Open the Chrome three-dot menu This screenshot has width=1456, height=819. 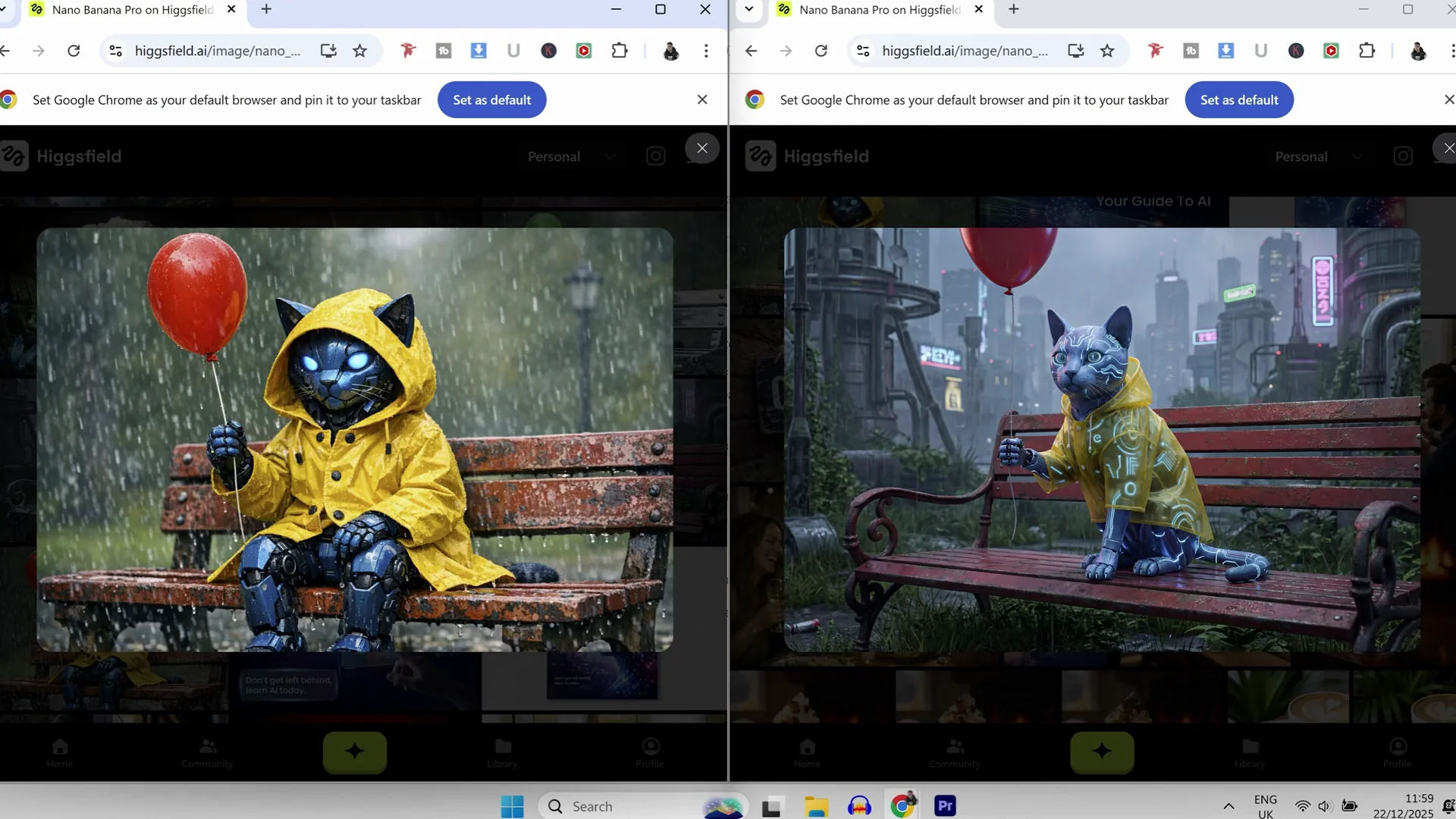(706, 51)
